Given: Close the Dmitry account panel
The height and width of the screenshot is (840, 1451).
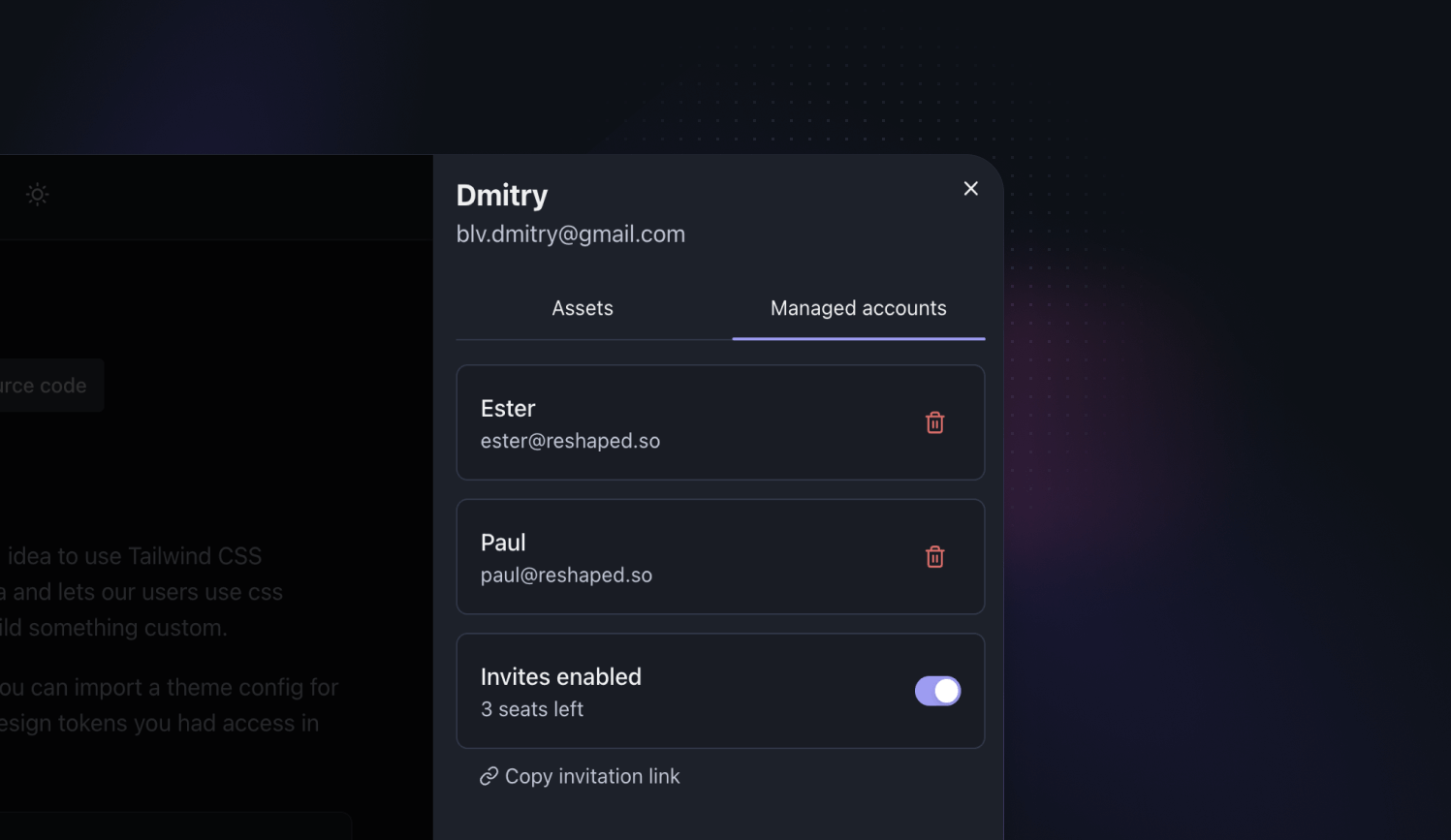Looking at the screenshot, I should pyautogui.click(x=970, y=189).
